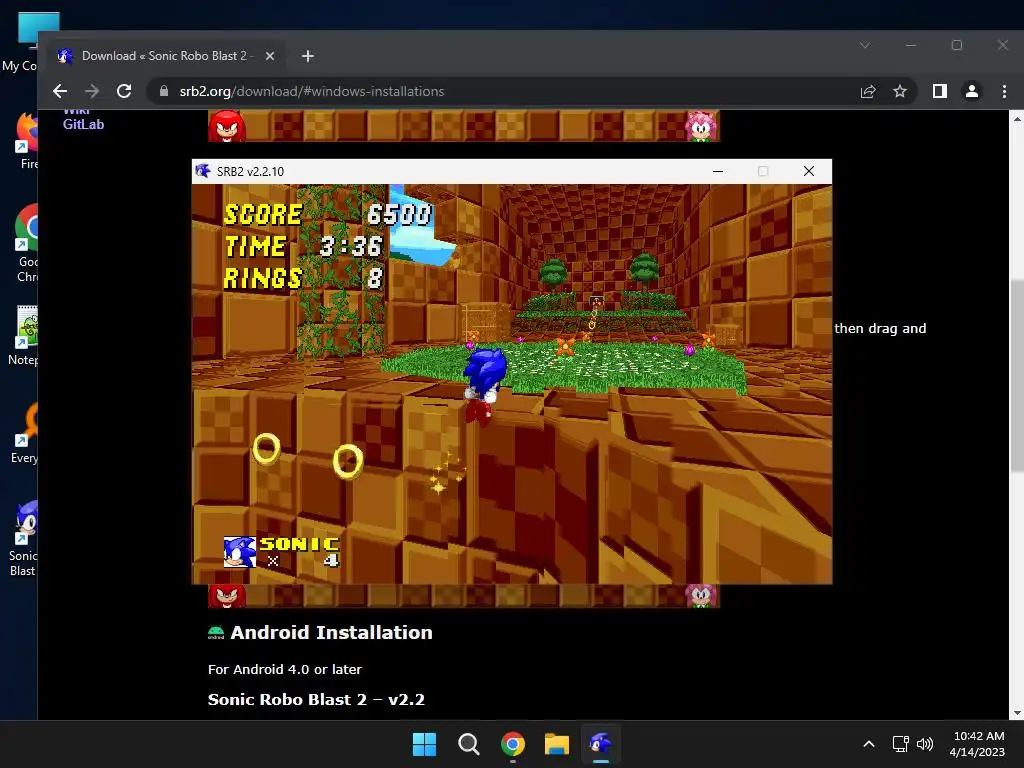Screen dimensions: 1024x768
Task: Click scrollbar up arrow in Chrome
Action: [1017, 119]
